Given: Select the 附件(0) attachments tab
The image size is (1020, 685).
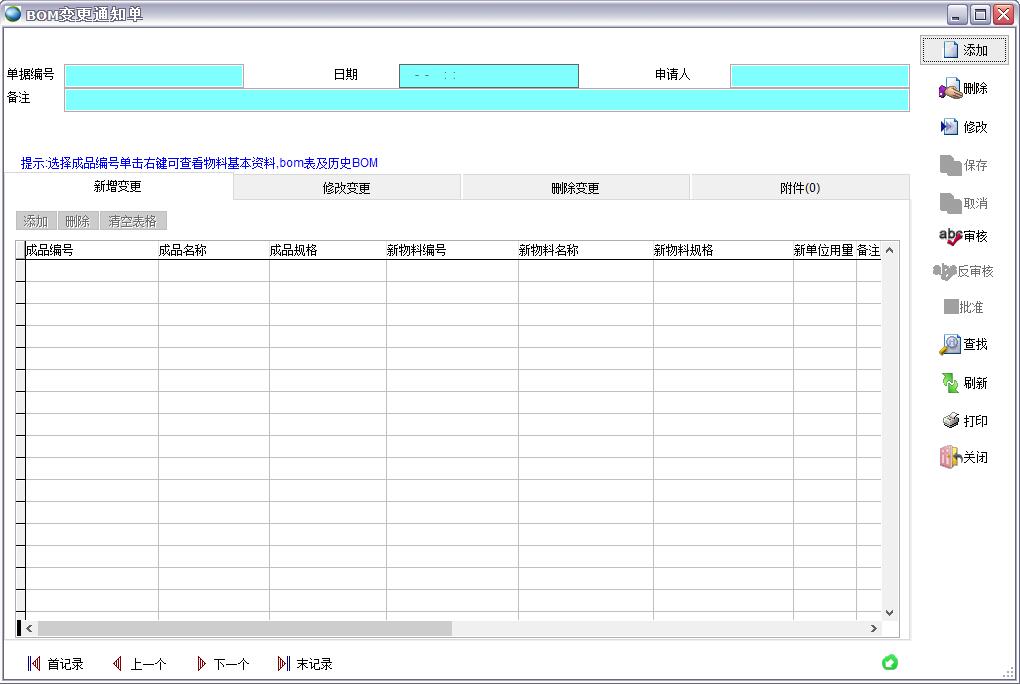Looking at the screenshot, I should [800, 188].
